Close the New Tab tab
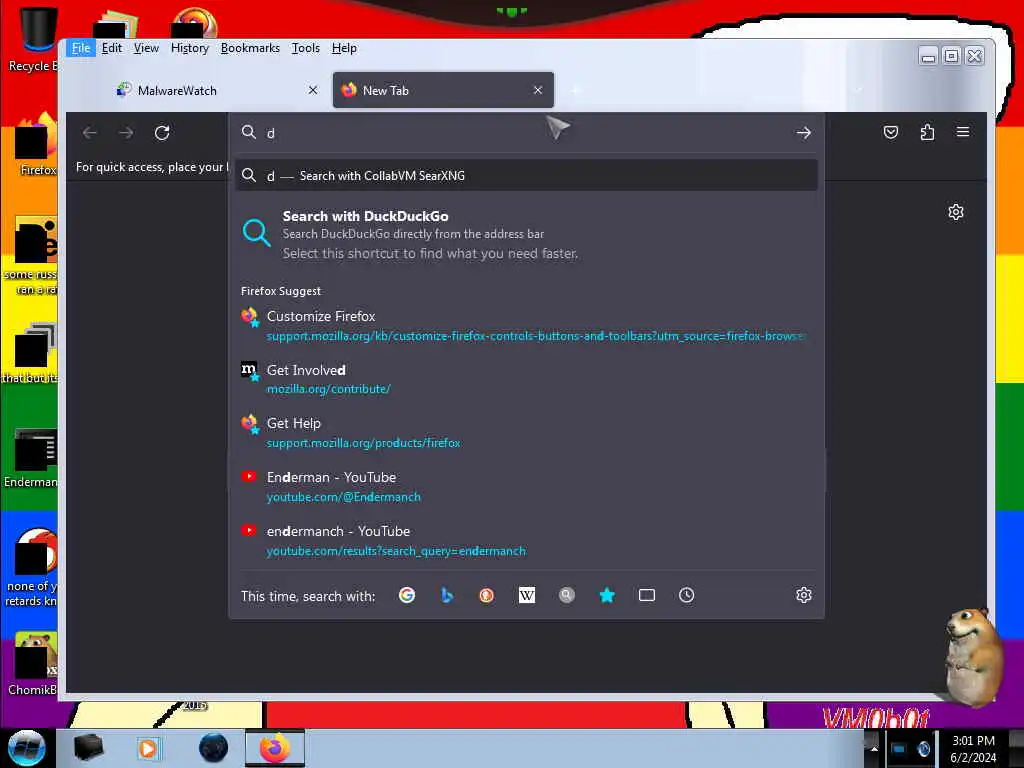 [537, 90]
